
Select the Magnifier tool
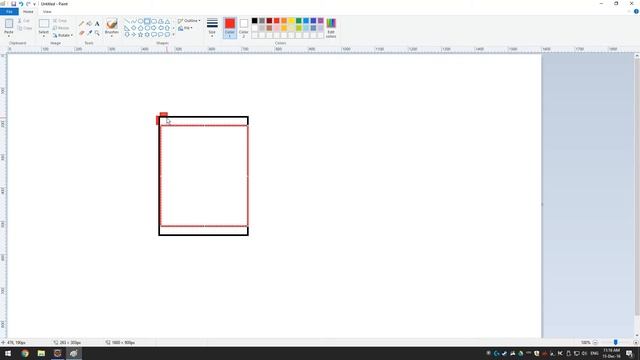(97, 33)
